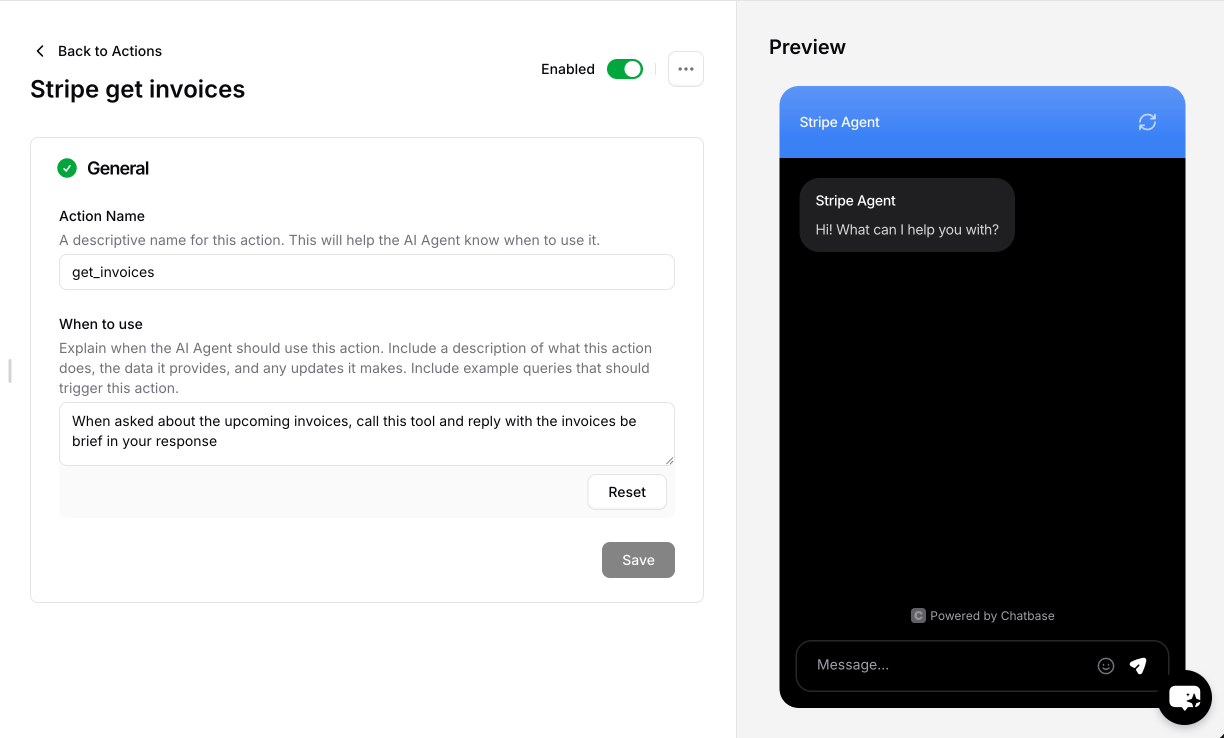Click the General section title
The image size is (1224, 738).
(x=118, y=168)
